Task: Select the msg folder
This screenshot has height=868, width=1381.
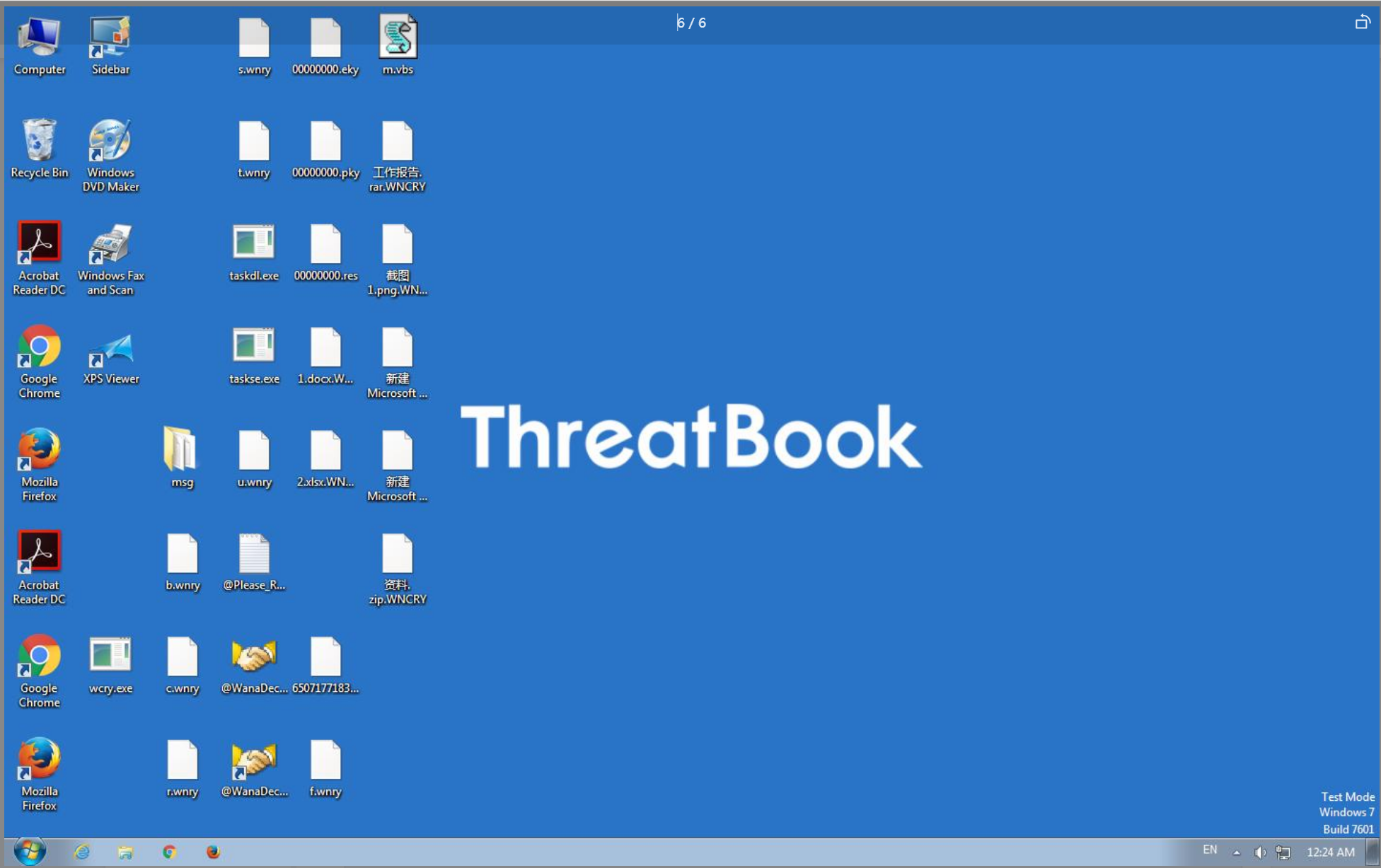Action: pyautogui.click(x=182, y=458)
